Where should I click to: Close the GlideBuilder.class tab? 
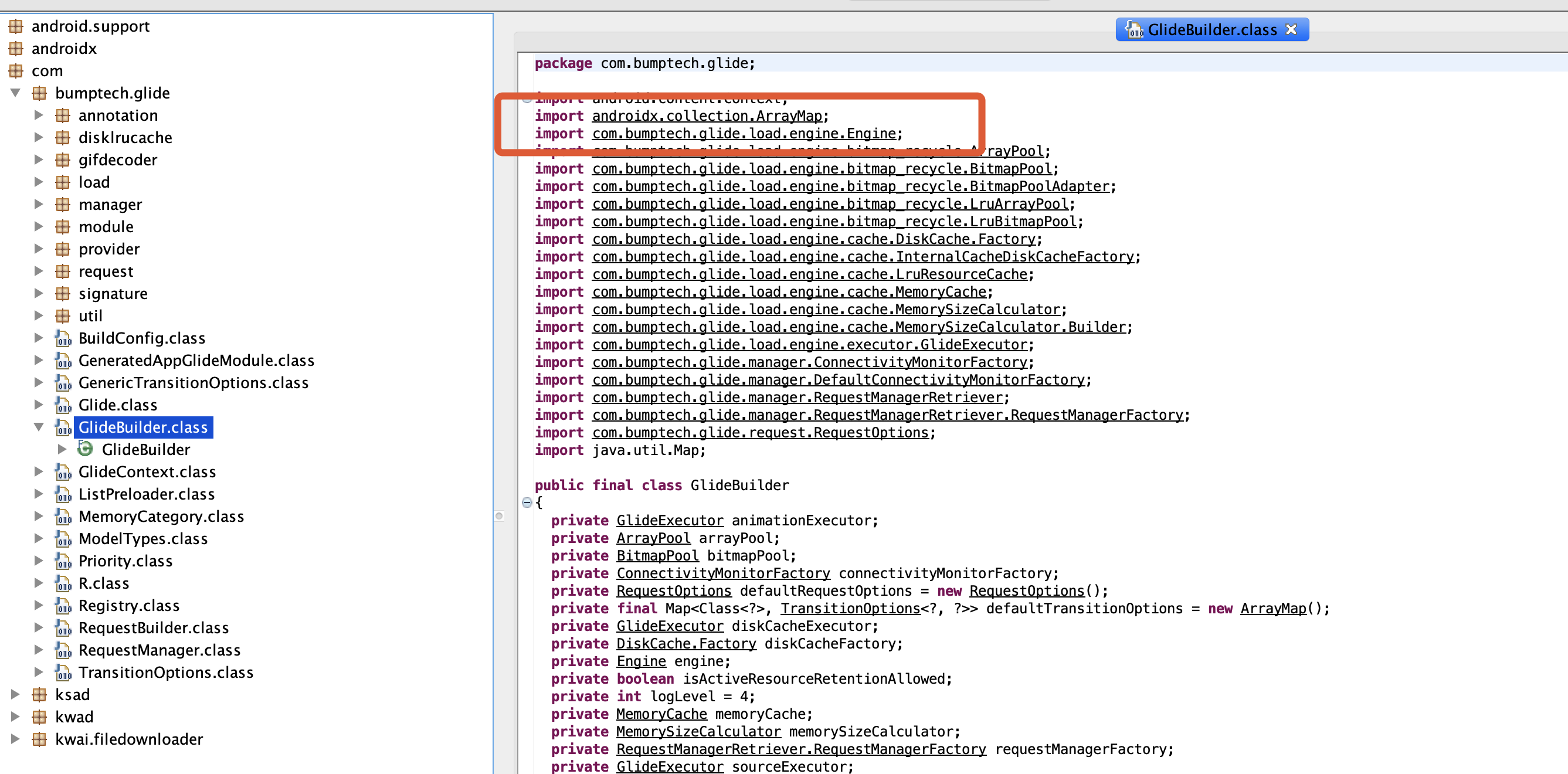(1291, 29)
